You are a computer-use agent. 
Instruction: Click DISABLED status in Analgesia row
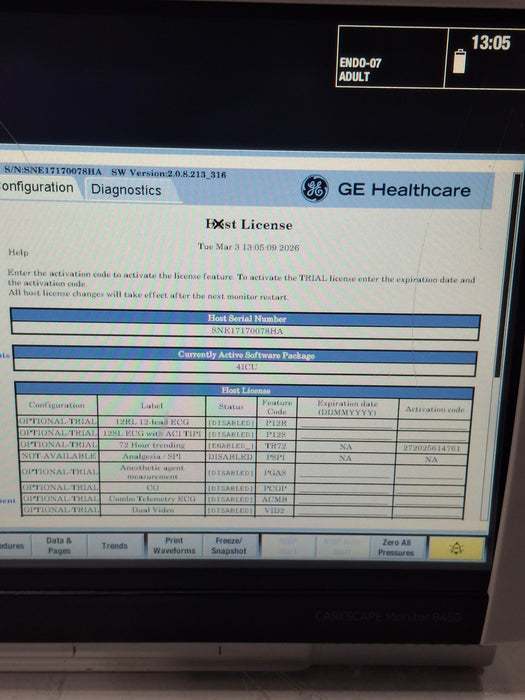pos(230,457)
